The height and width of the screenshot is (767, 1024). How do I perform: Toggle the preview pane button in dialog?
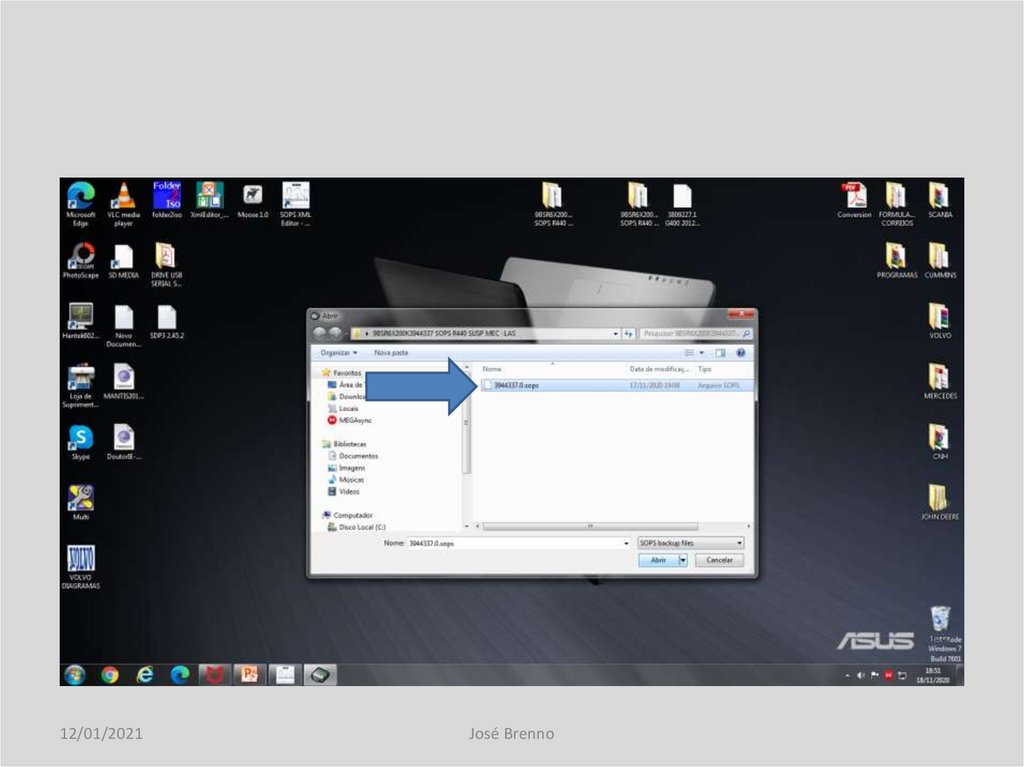(x=720, y=353)
